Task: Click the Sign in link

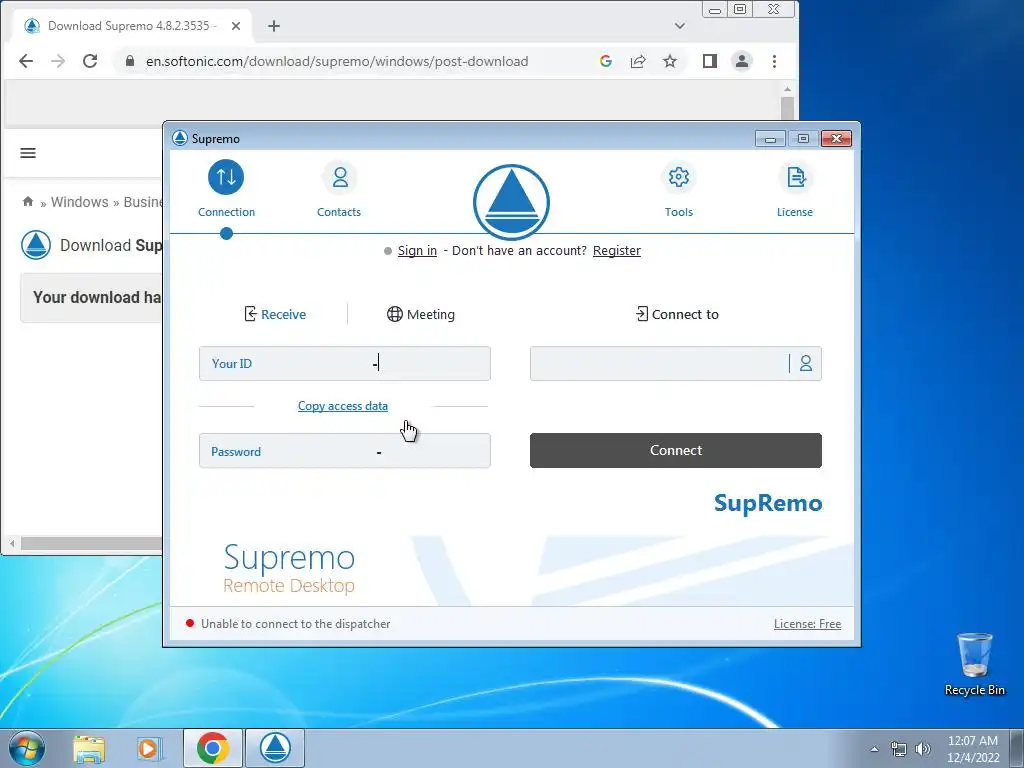Action: pyautogui.click(x=417, y=251)
